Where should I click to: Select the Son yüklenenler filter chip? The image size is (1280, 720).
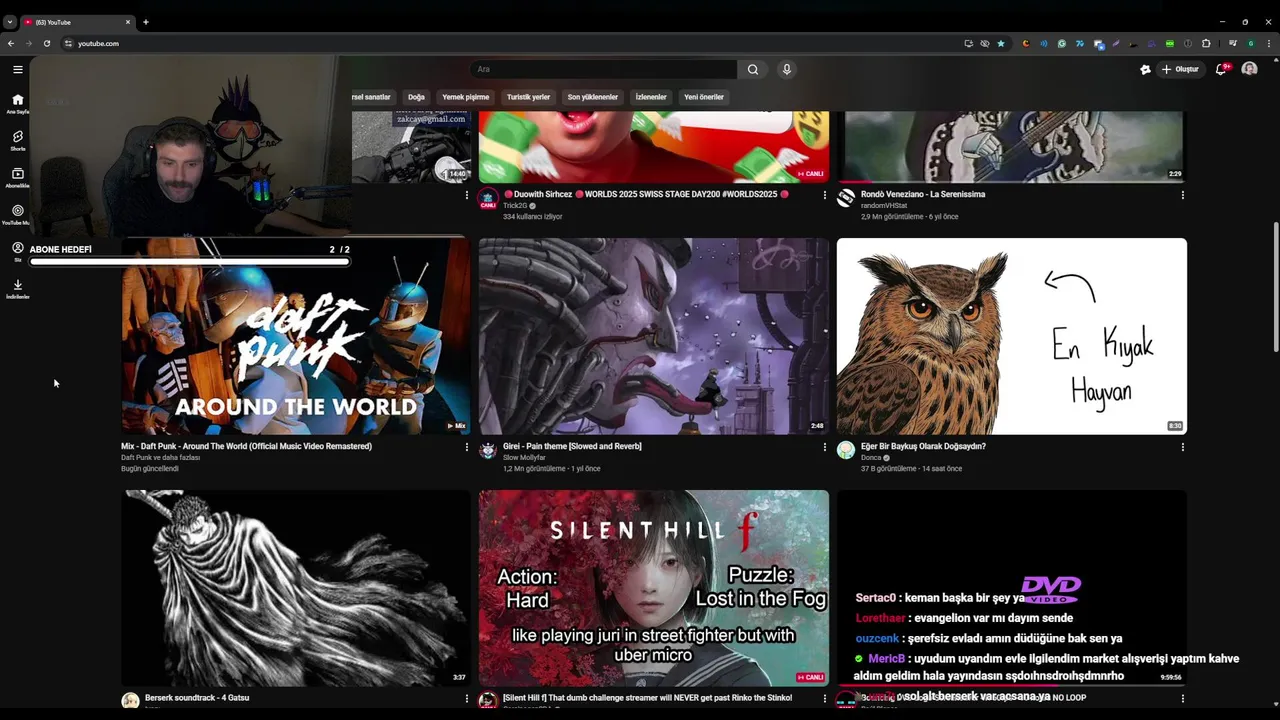(x=593, y=97)
